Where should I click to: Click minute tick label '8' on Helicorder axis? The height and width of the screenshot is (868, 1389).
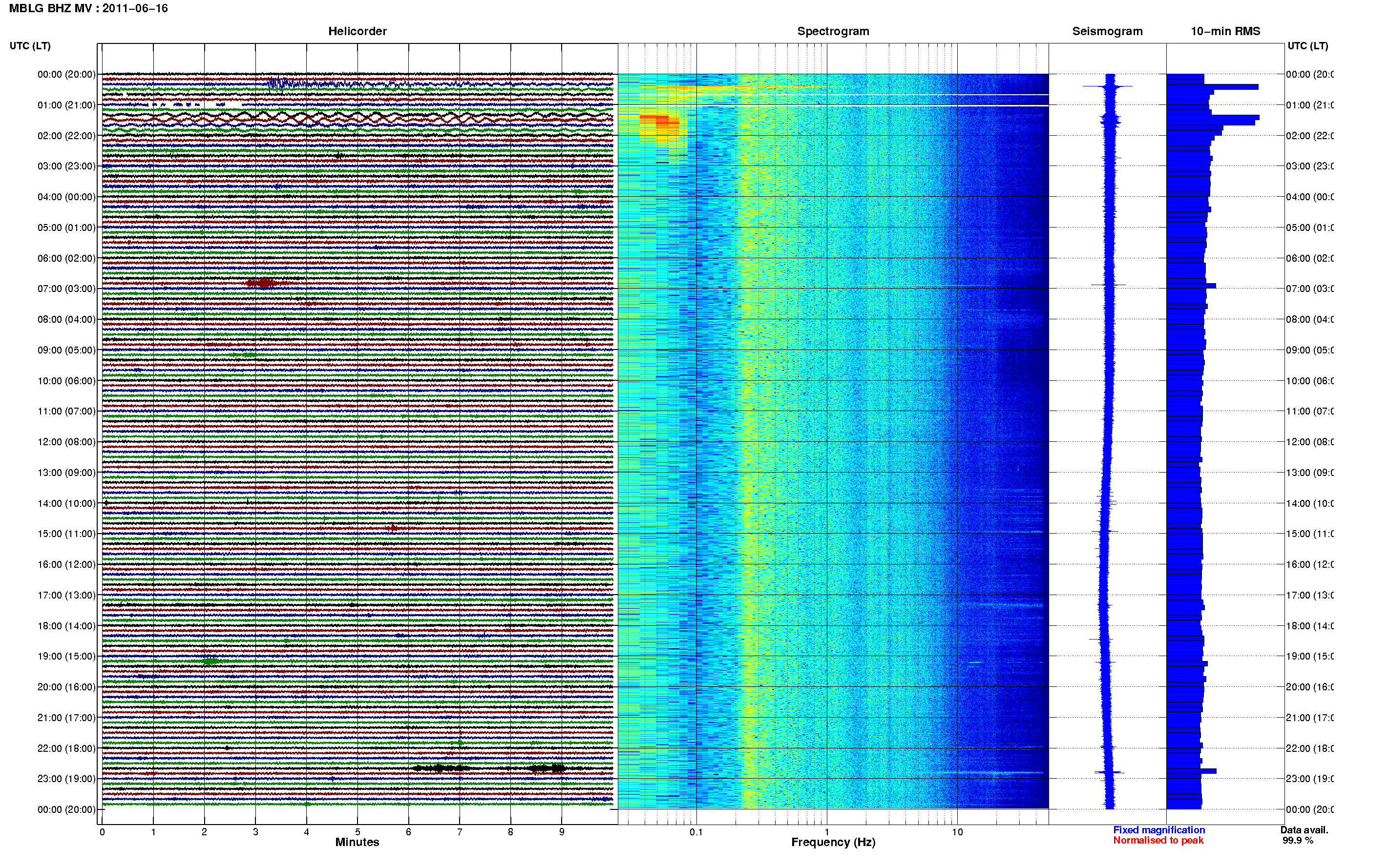point(510,832)
